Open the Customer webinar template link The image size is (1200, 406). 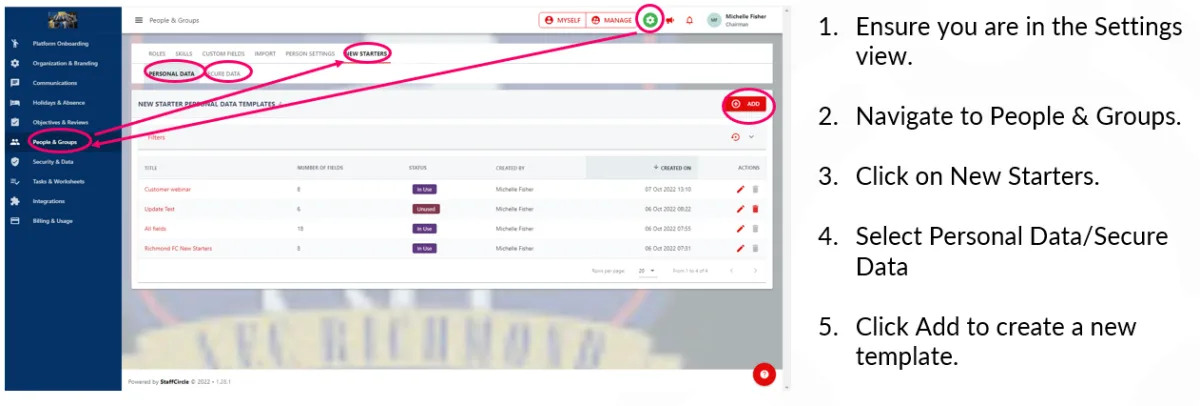pyautogui.click(x=168, y=189)
